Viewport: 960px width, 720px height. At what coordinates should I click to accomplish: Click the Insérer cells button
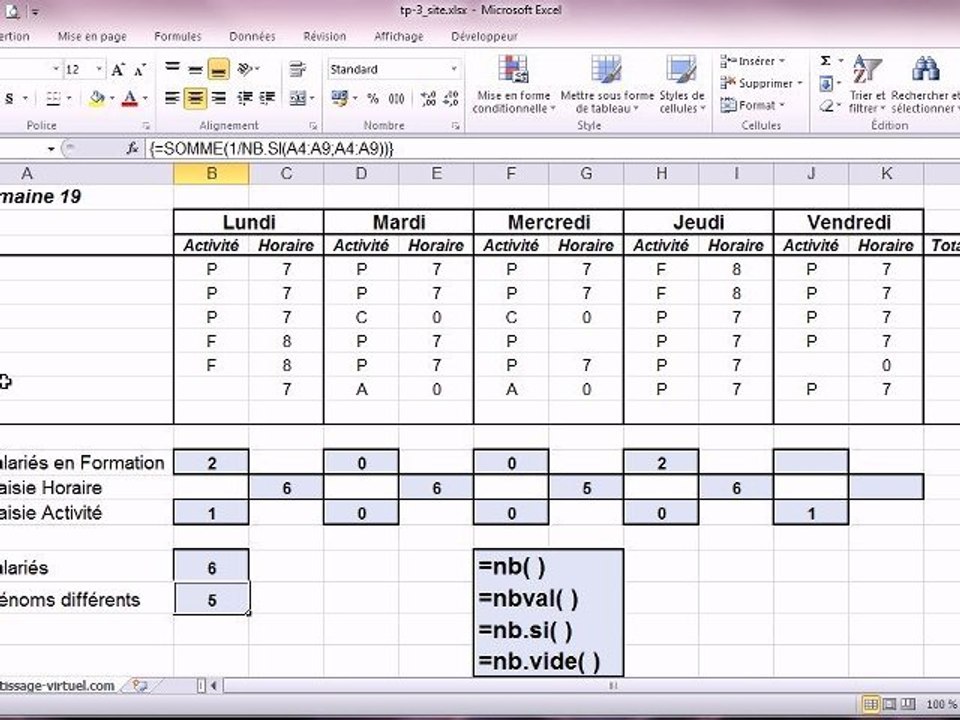[754, 61]
